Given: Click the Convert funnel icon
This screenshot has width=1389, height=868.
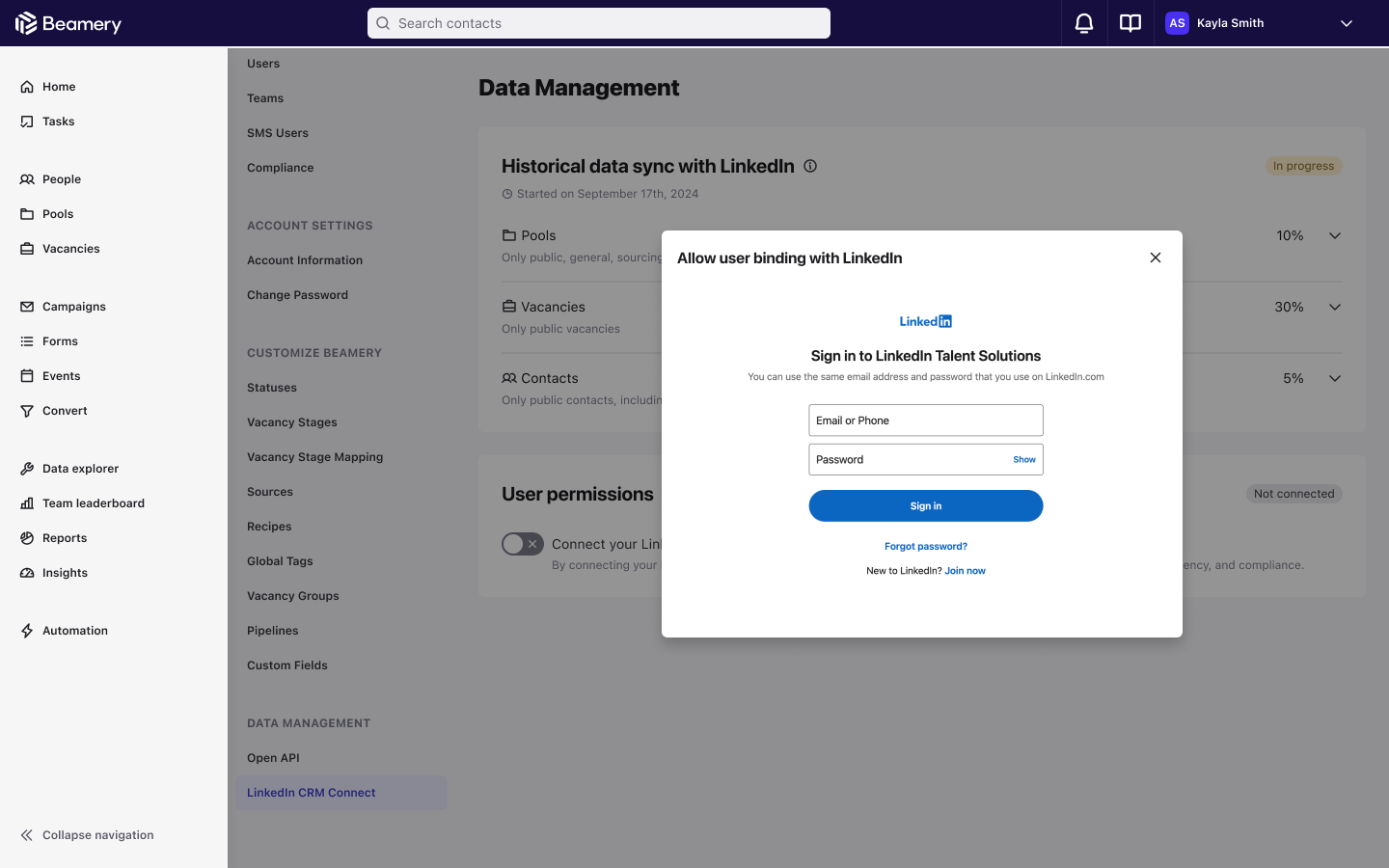Looking at the screenshot, I should pyautogui.click(x=27, y=411).
